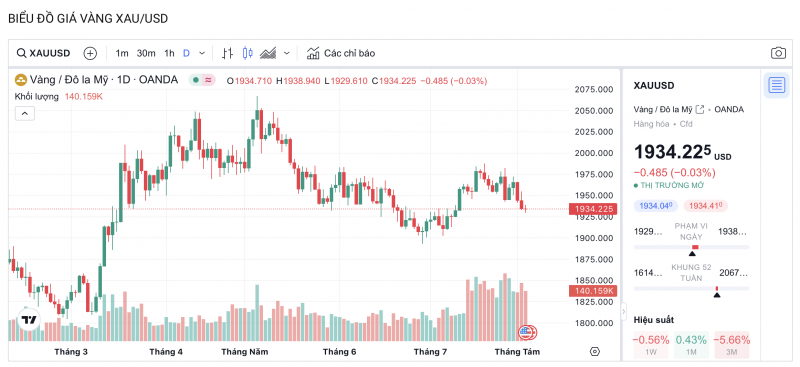The width and height of the screenshot is (800, 367).
Task: Choose the area chart style icon
Action: click(x=268, y=53)
